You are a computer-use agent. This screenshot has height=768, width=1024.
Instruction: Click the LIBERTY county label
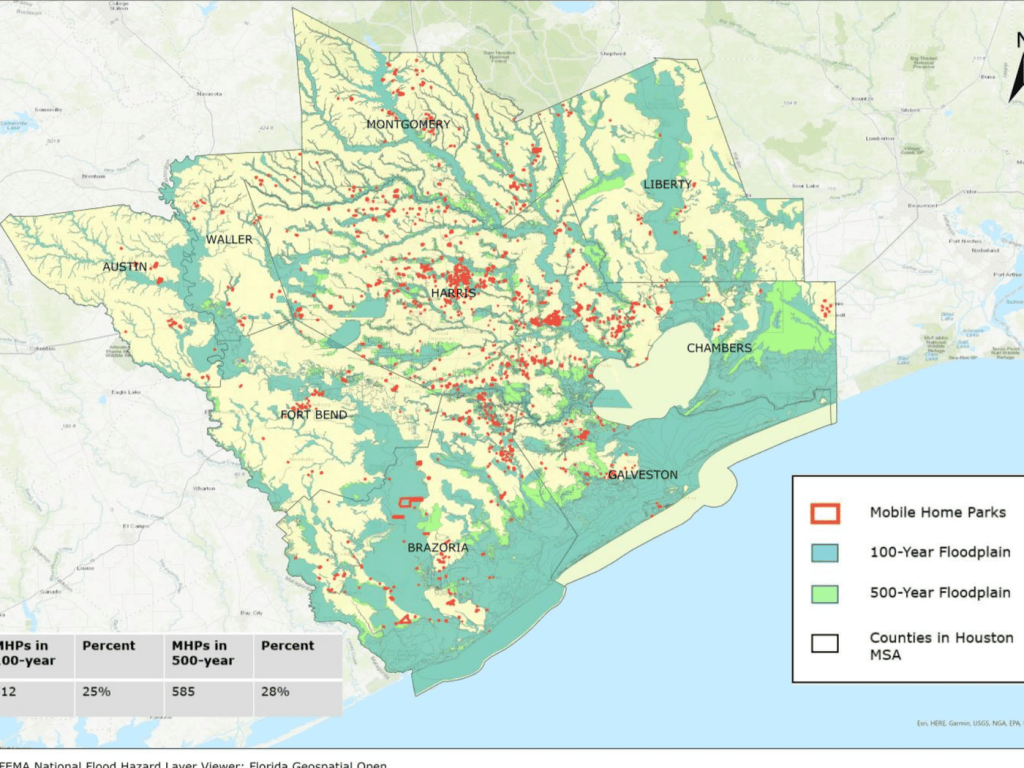tap(667, 184)
